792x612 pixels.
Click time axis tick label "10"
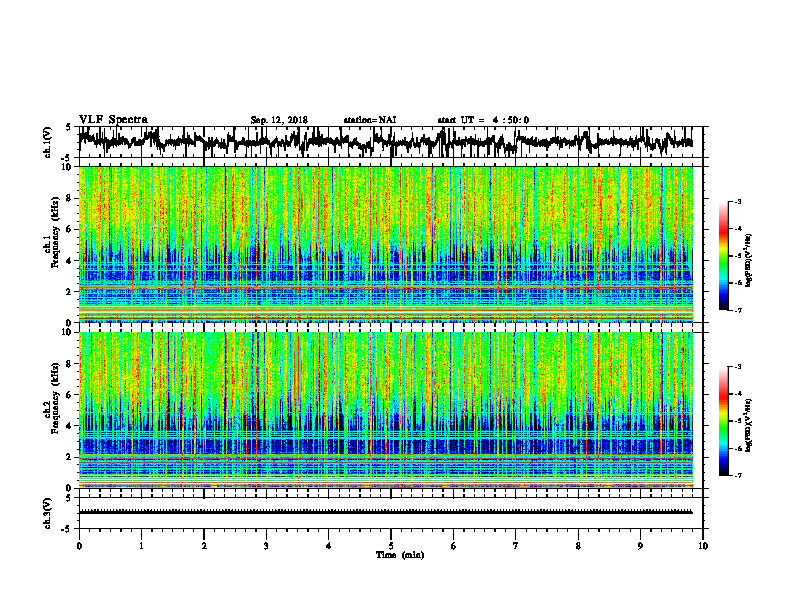click(703, 546)
